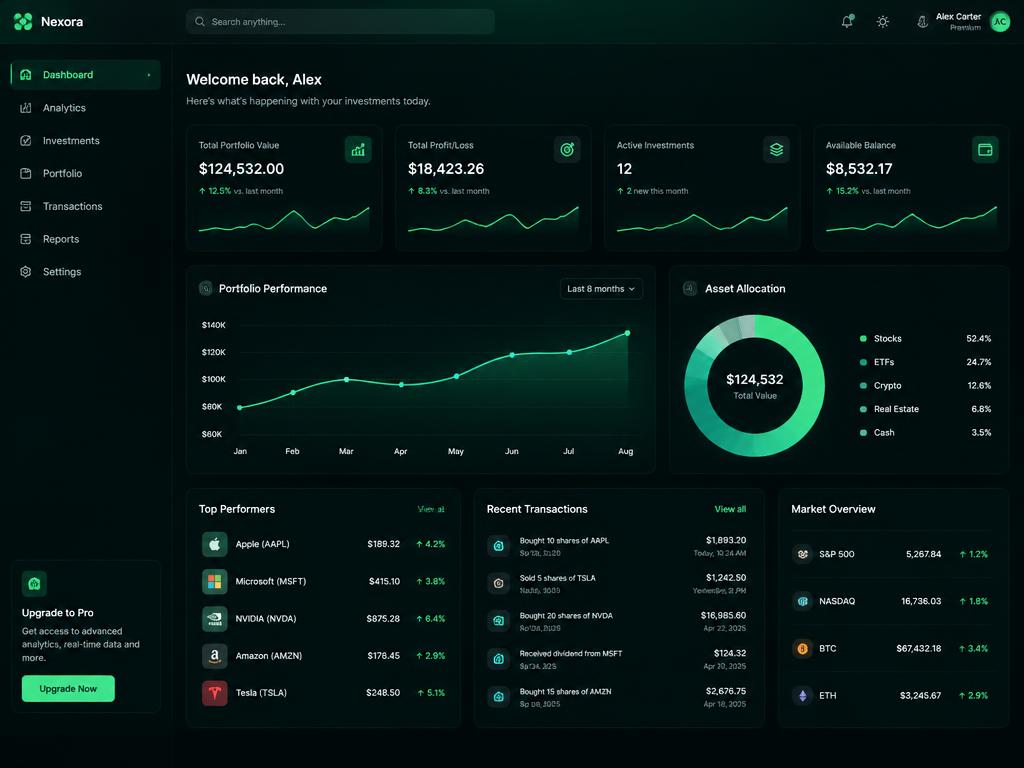
Task: Click the Amazon logo icon
Action: coord(214,656)
